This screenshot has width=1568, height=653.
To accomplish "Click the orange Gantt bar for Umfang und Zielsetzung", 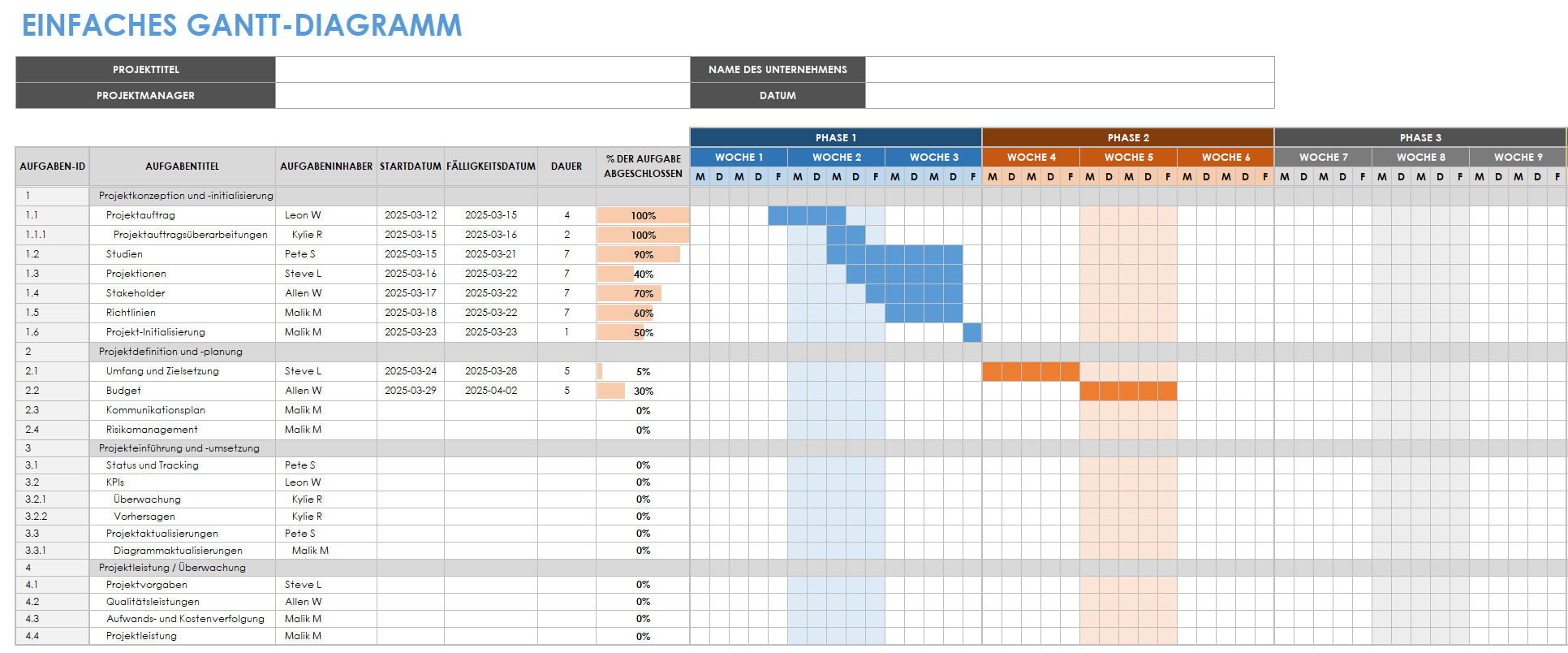I will pyautogui.click(x=1031, y=371).
